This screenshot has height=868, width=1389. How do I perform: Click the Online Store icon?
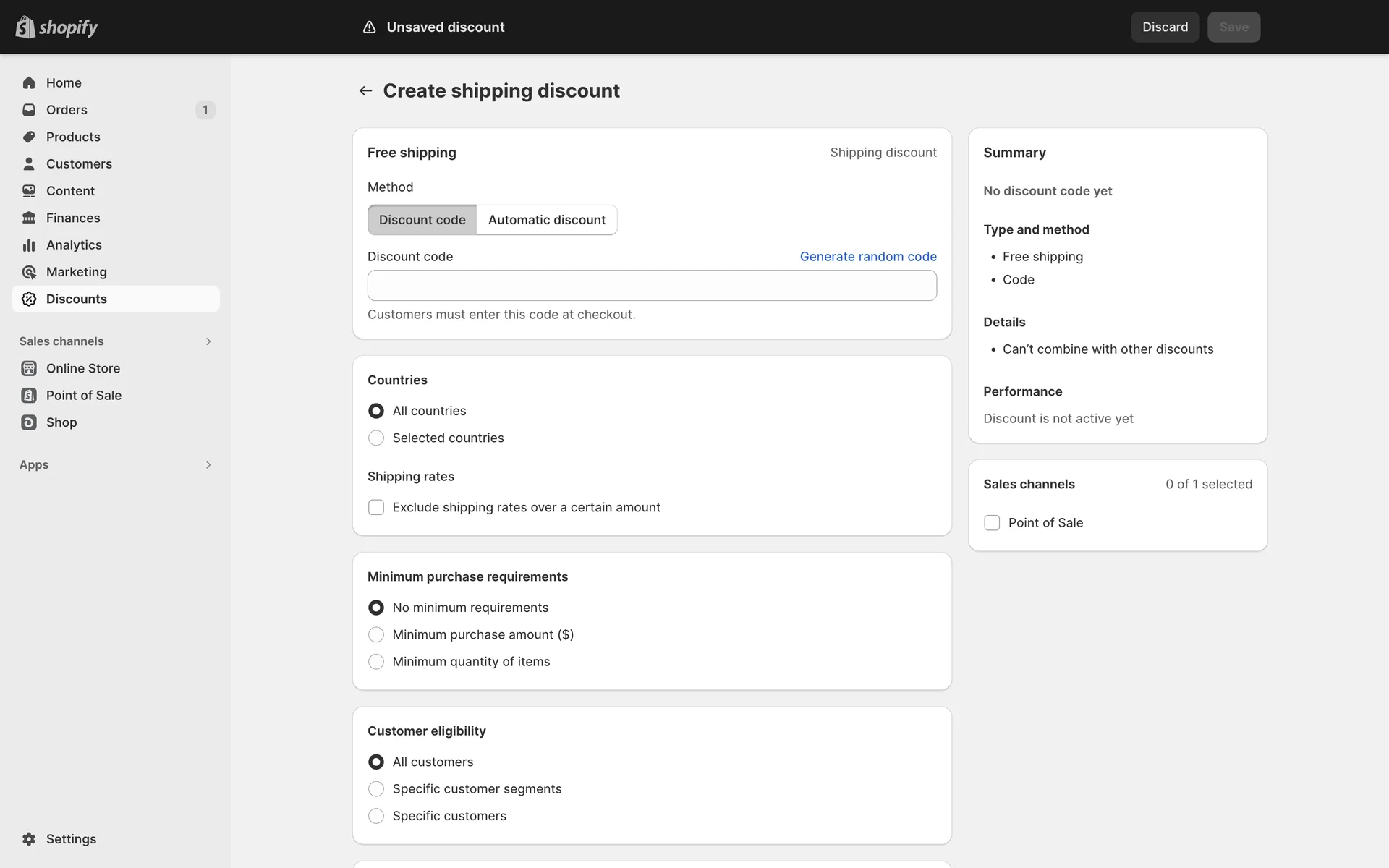pyautogui.click(x=29, y=368)
